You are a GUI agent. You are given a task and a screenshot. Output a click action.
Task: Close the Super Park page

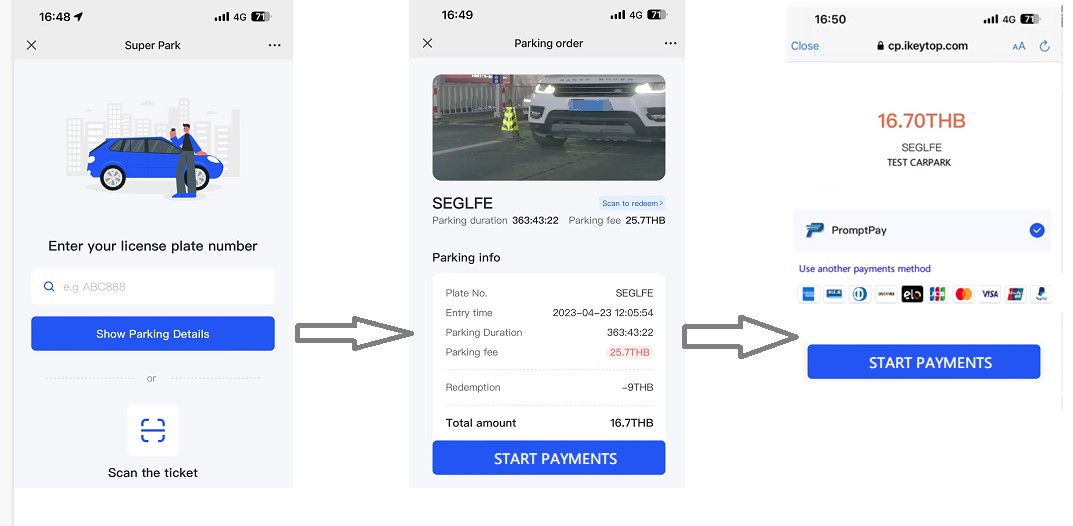pyautogui.click(x=32, y=46)
